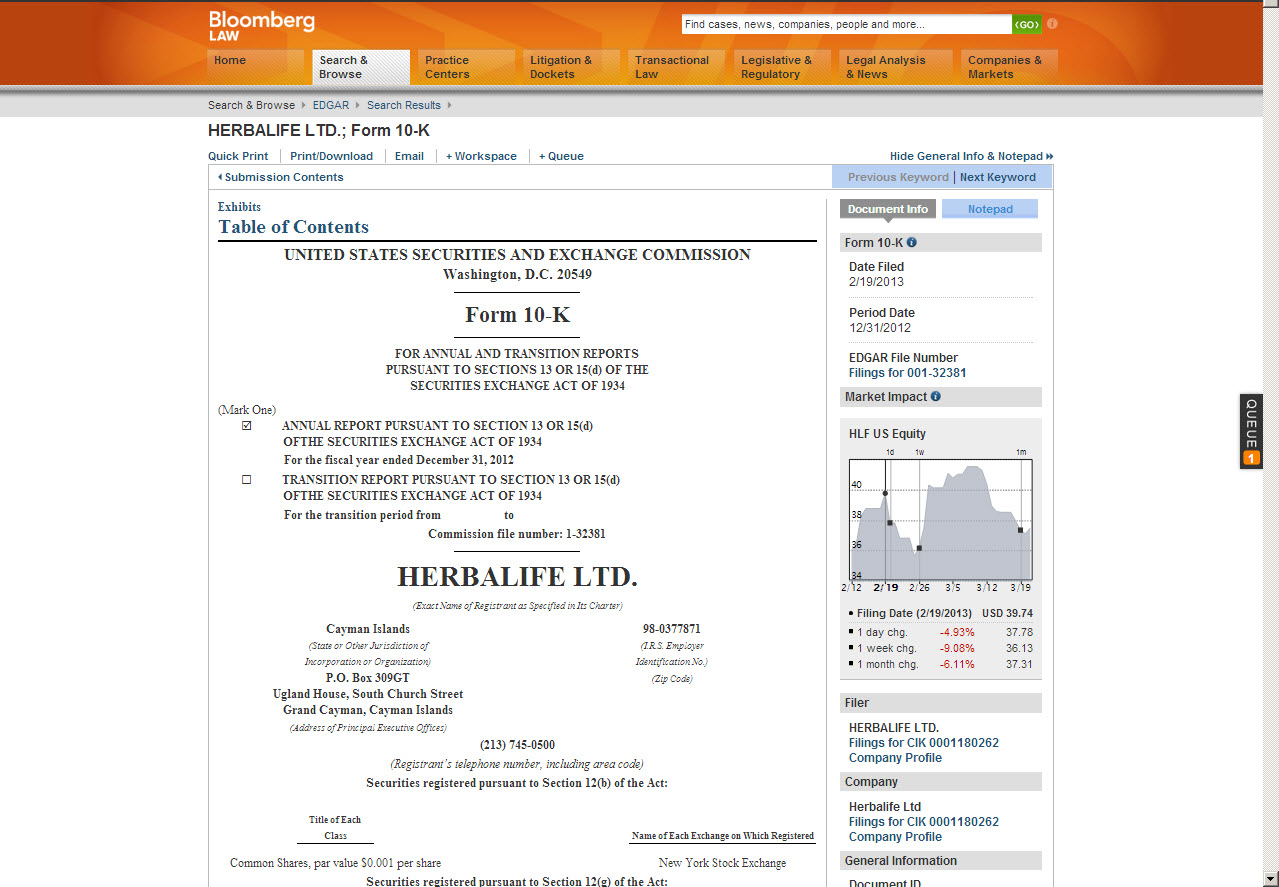Select the '1 week chg.' row text

(x=941, y=648)
